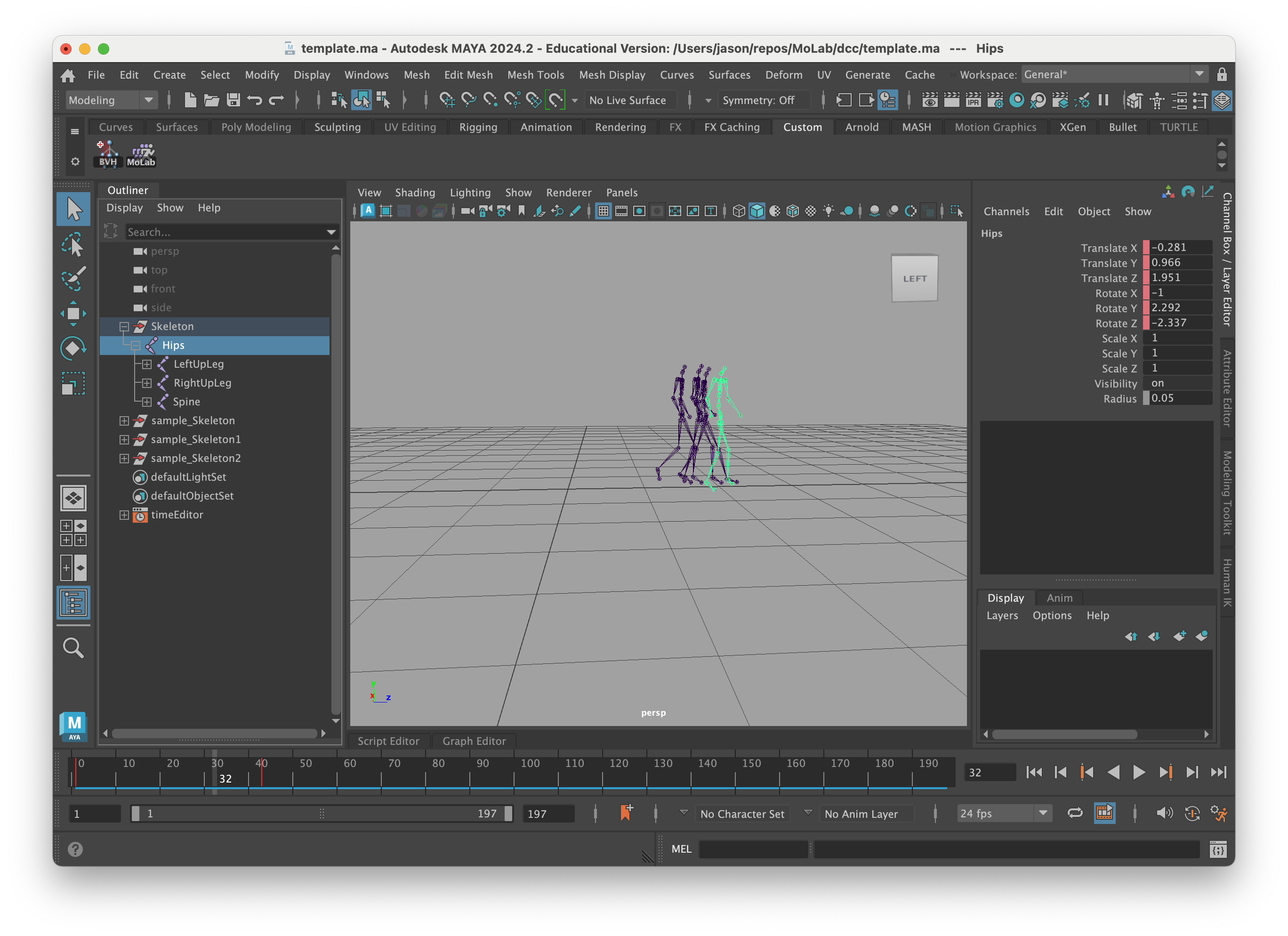
Task: Click No Character Set button
Action: pos(741,814)
